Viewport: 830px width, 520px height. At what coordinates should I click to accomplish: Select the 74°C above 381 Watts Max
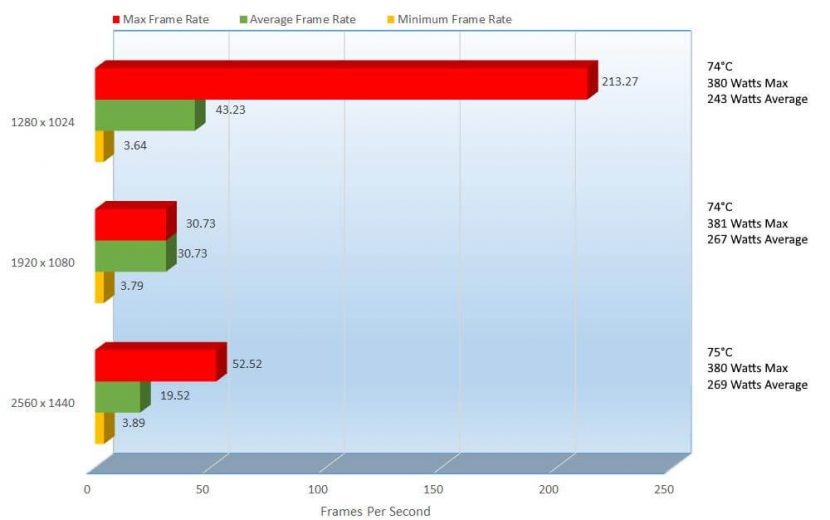719,207
